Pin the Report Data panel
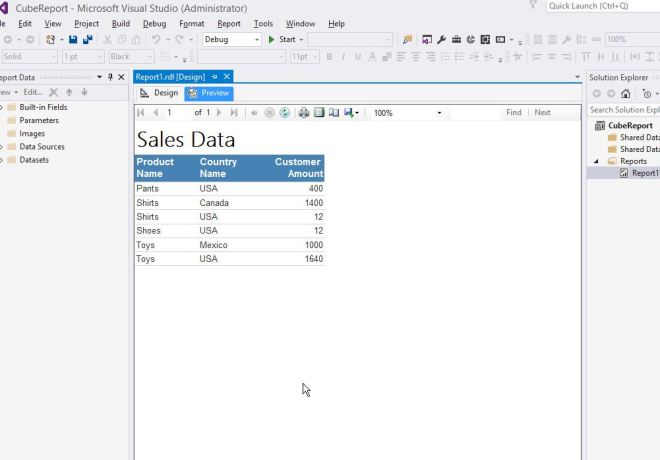This screenshot has height=460, width=660. [x=110, y=77]
